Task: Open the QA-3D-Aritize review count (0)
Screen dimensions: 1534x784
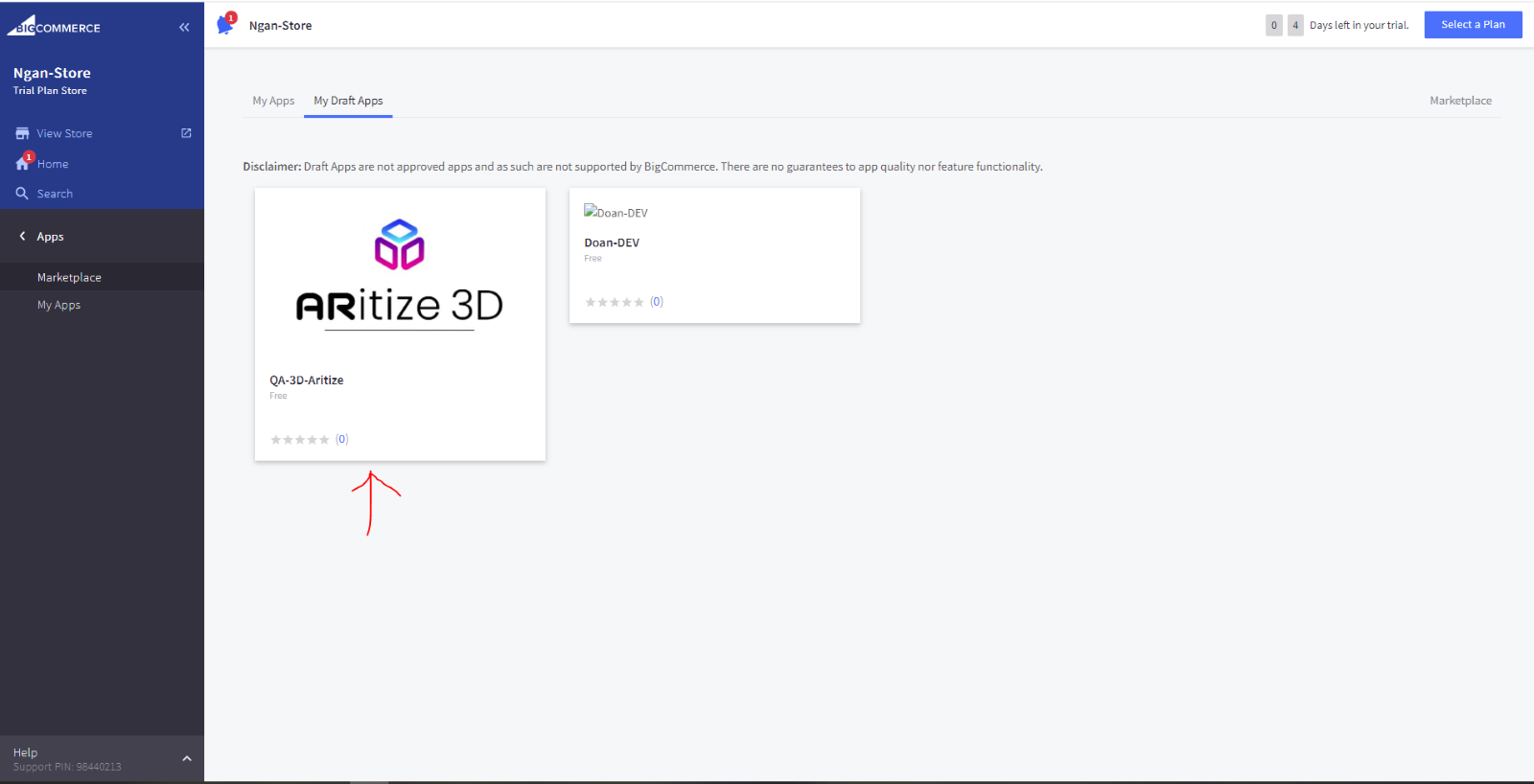Action: pos(342,440)
